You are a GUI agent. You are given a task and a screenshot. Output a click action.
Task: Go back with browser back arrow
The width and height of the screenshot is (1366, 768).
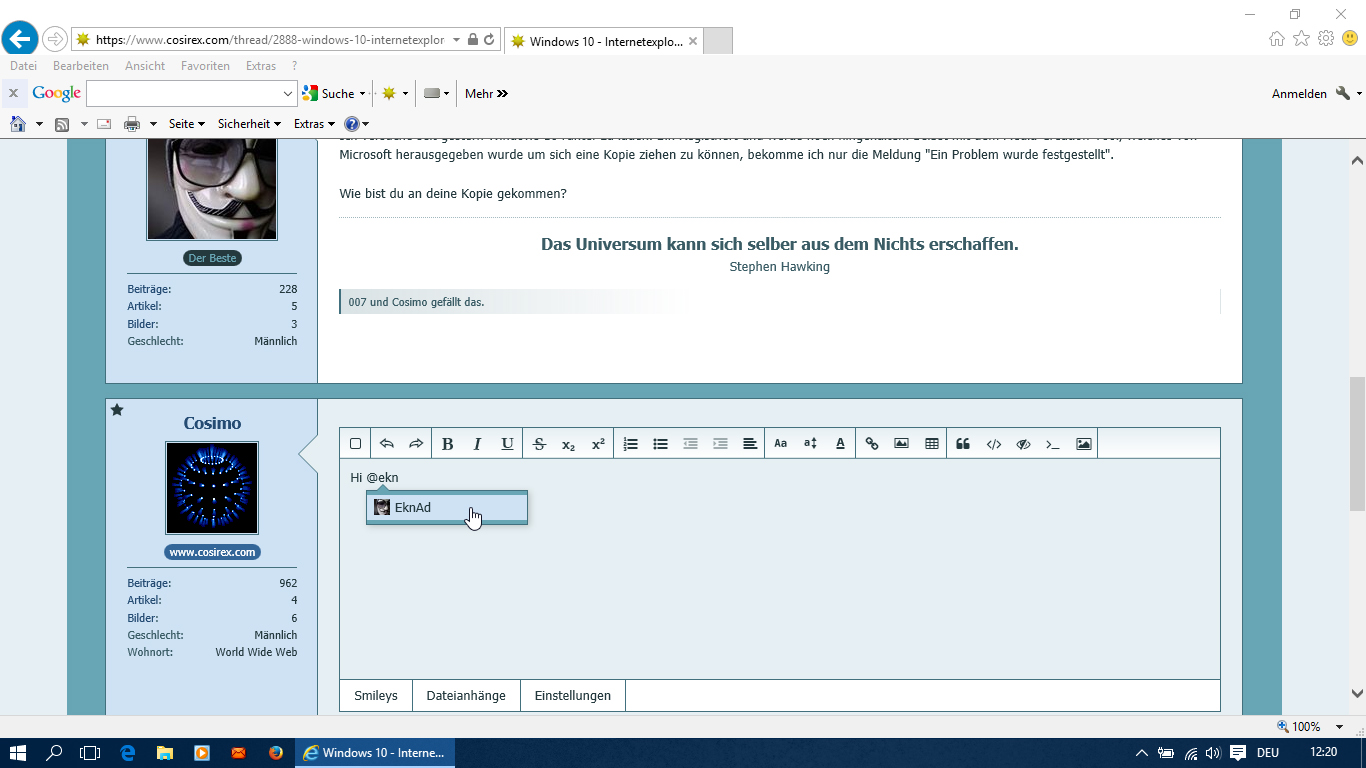(x=20, y=39)
